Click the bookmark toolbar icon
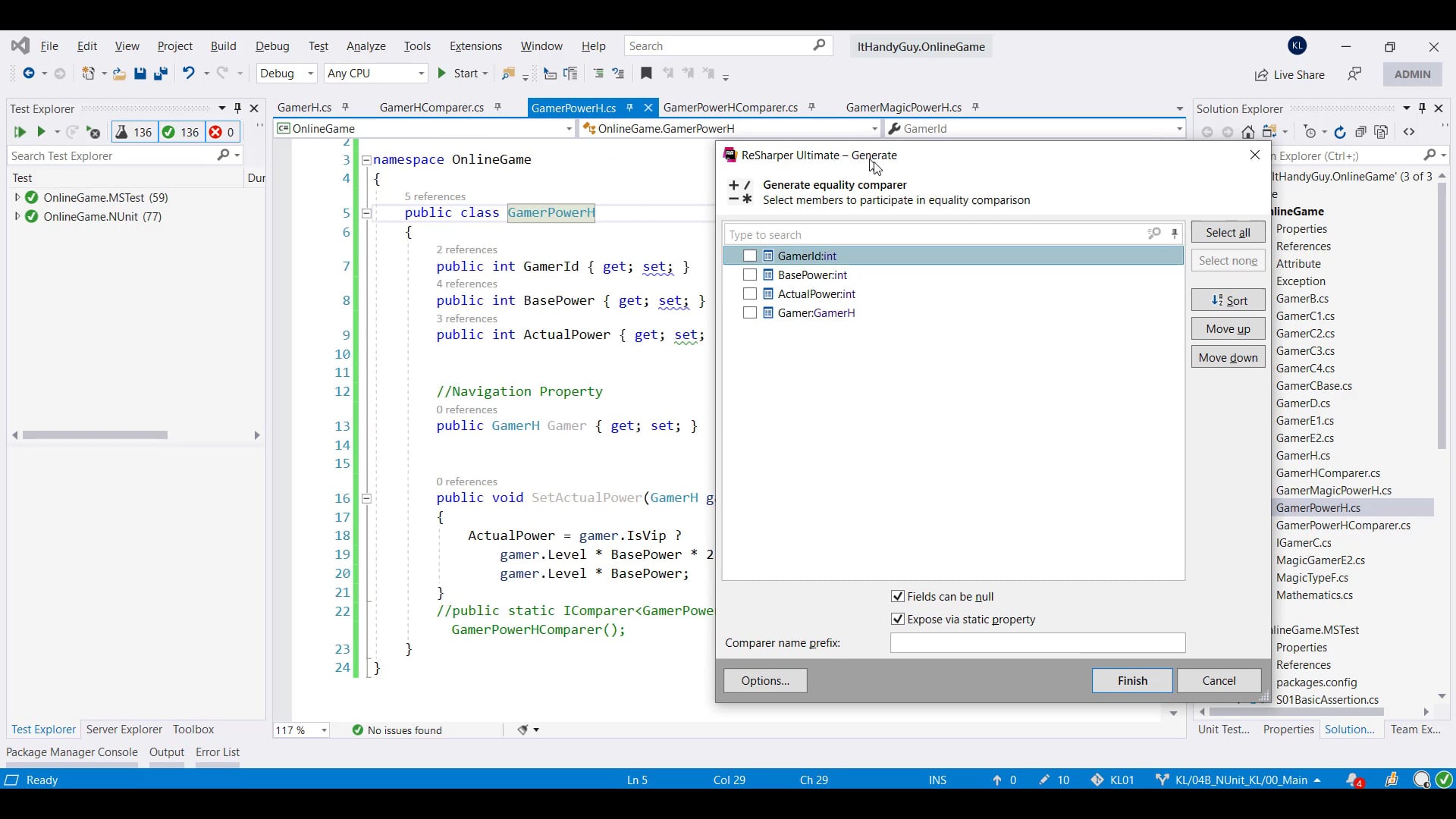 coord(646,74)
